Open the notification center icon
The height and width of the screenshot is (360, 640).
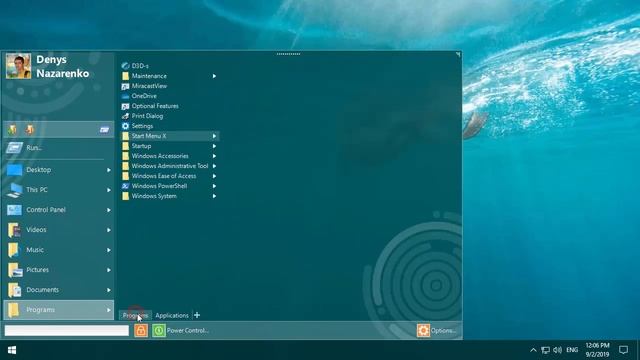623,350
